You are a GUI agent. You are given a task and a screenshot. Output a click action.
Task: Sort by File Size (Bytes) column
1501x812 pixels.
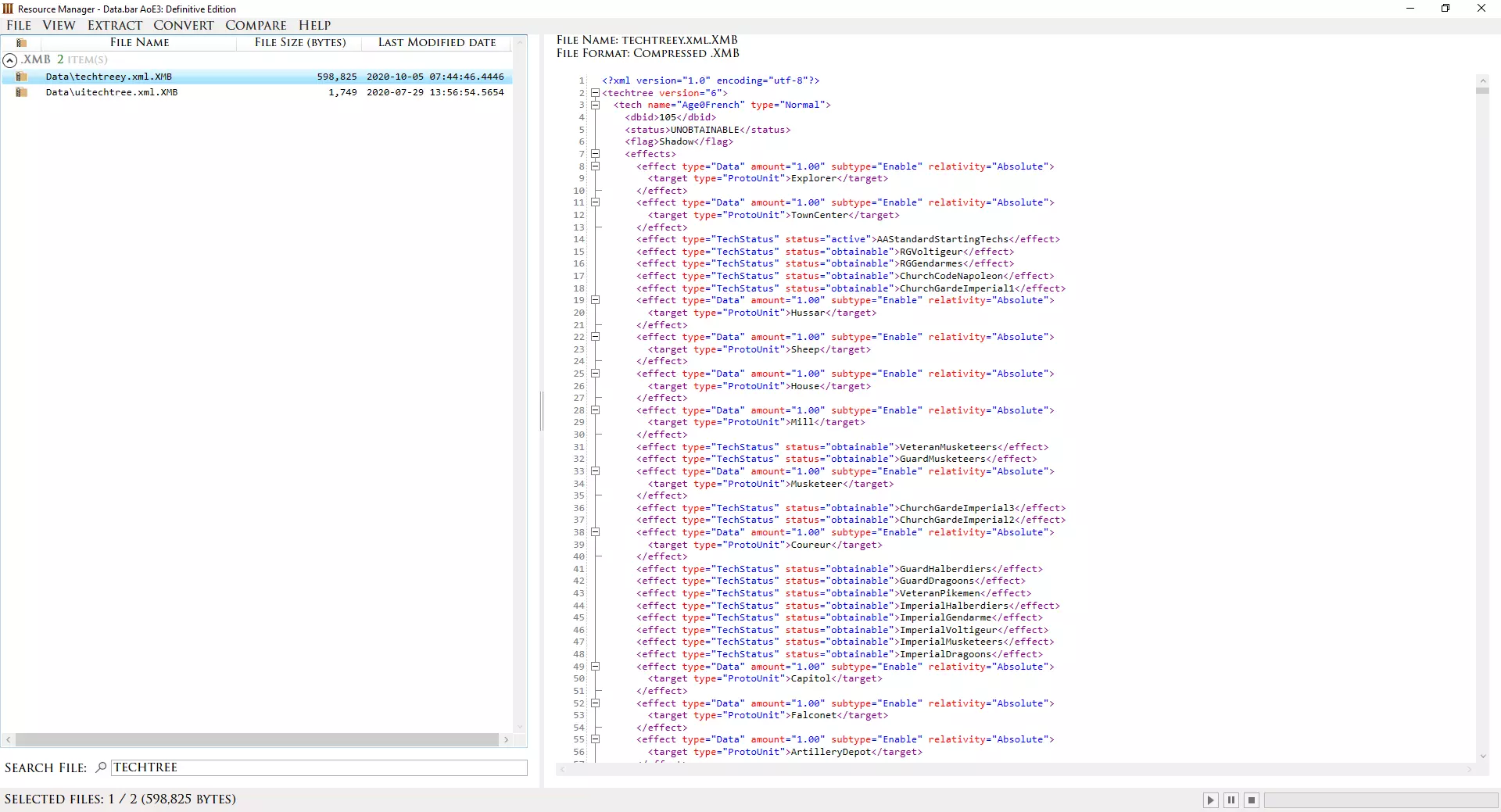tap(300, 42)
